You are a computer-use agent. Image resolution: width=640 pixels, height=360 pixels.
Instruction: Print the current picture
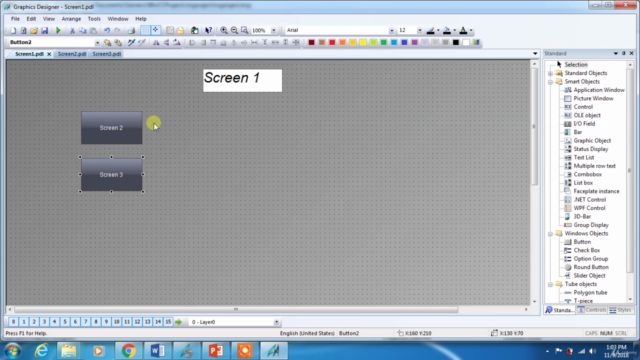(x=131, y=31)
